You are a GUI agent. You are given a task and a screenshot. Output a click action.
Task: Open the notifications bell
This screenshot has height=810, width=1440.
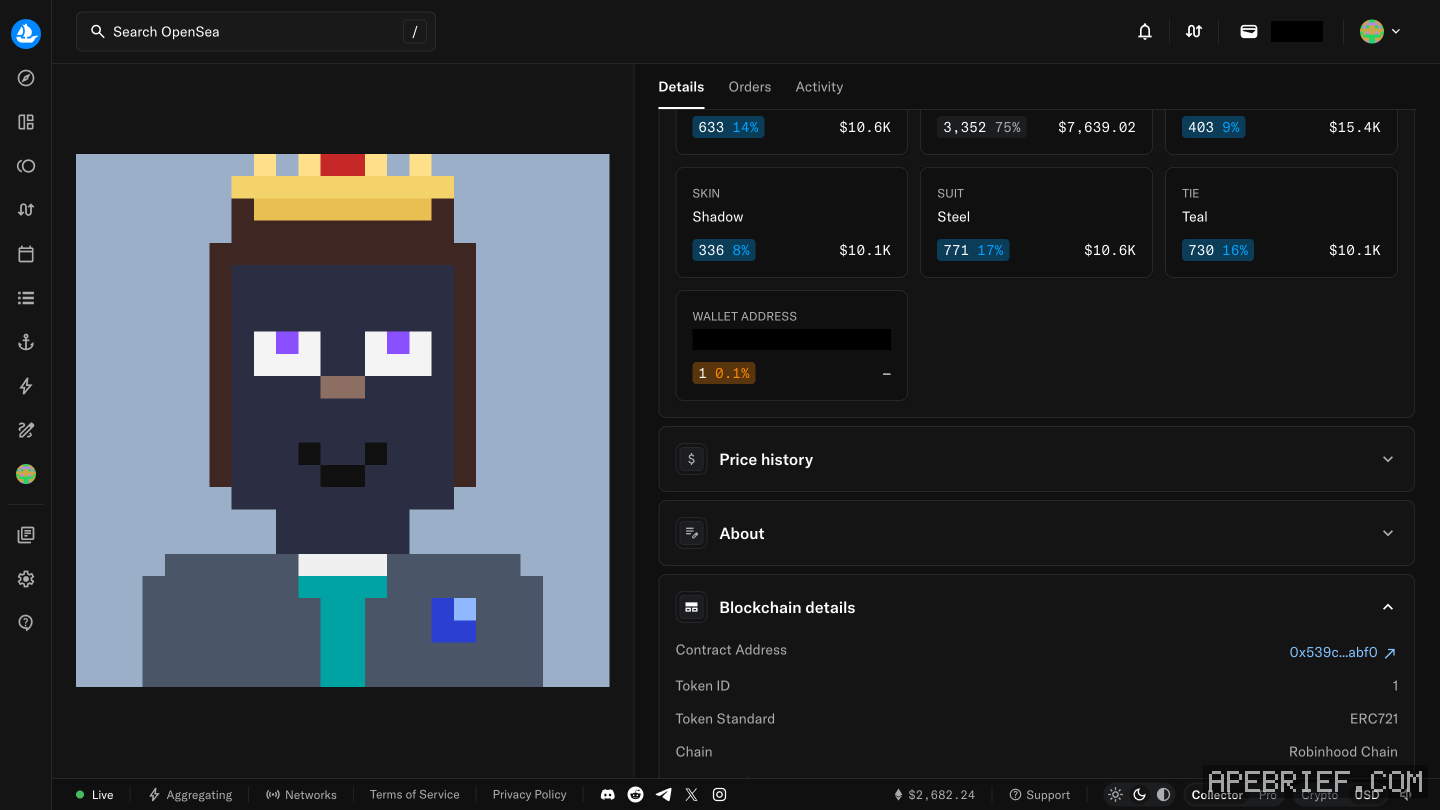click(x=1145, y=32)
